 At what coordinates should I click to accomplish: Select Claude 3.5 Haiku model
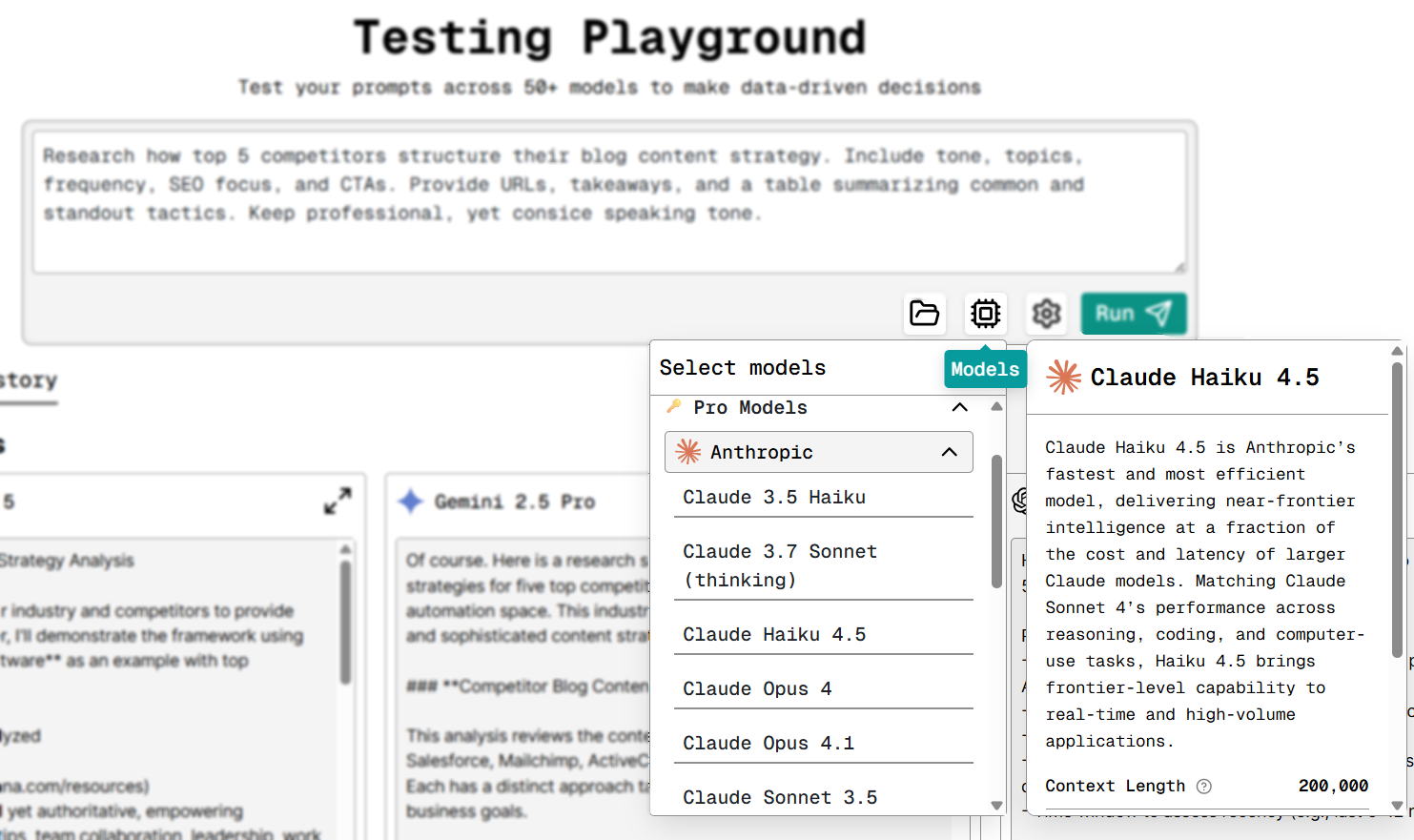pyautogui.click(x=823, y=497)
